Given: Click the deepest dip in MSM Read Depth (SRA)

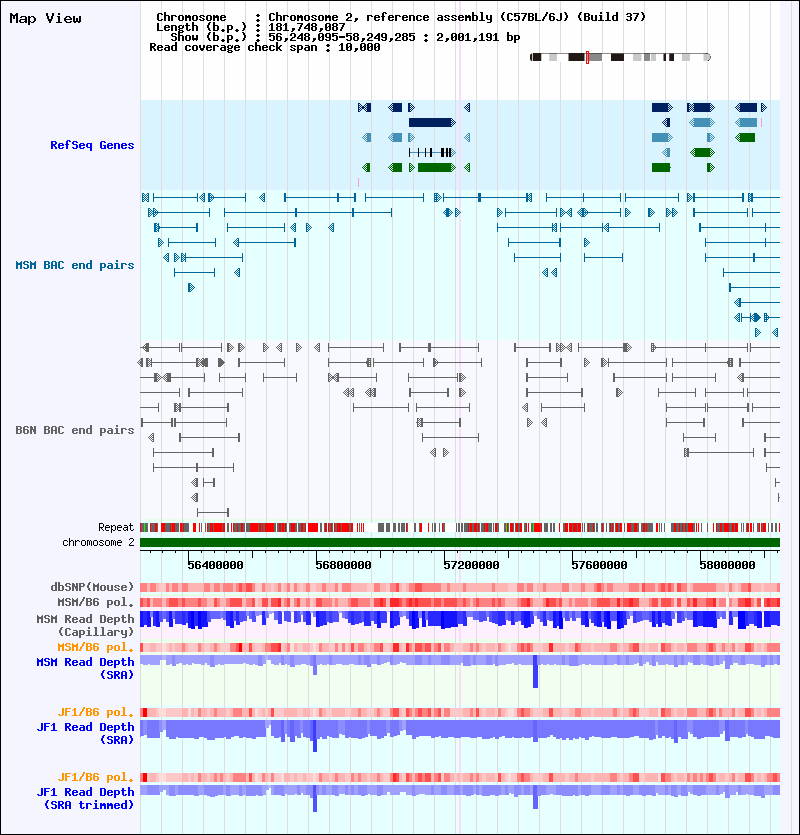Looking at the screenshot, I should (x=535, y=672).
